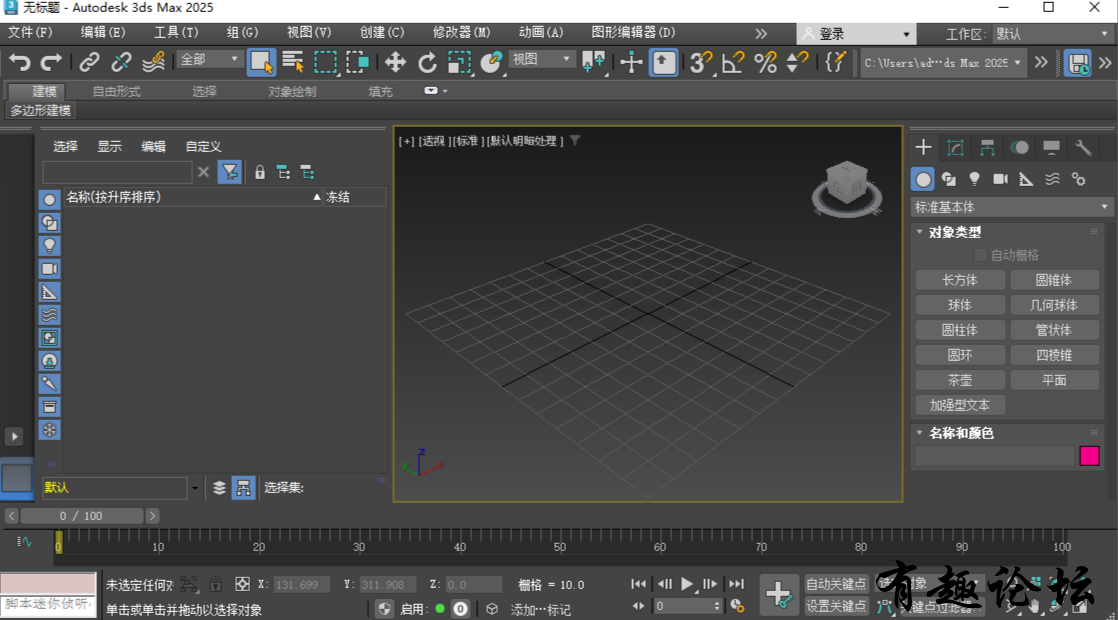Open the 编辑(E) menu
1118x620 pixels.
click(103, 32)
